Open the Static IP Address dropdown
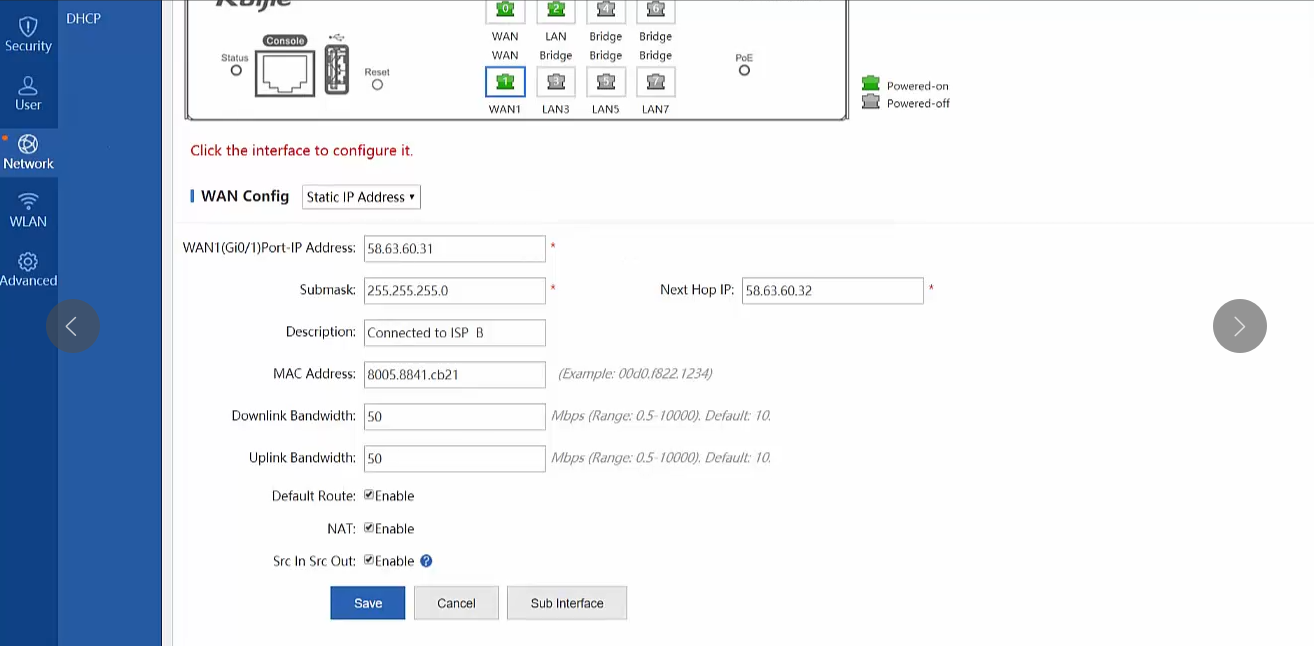 [361, 197]
